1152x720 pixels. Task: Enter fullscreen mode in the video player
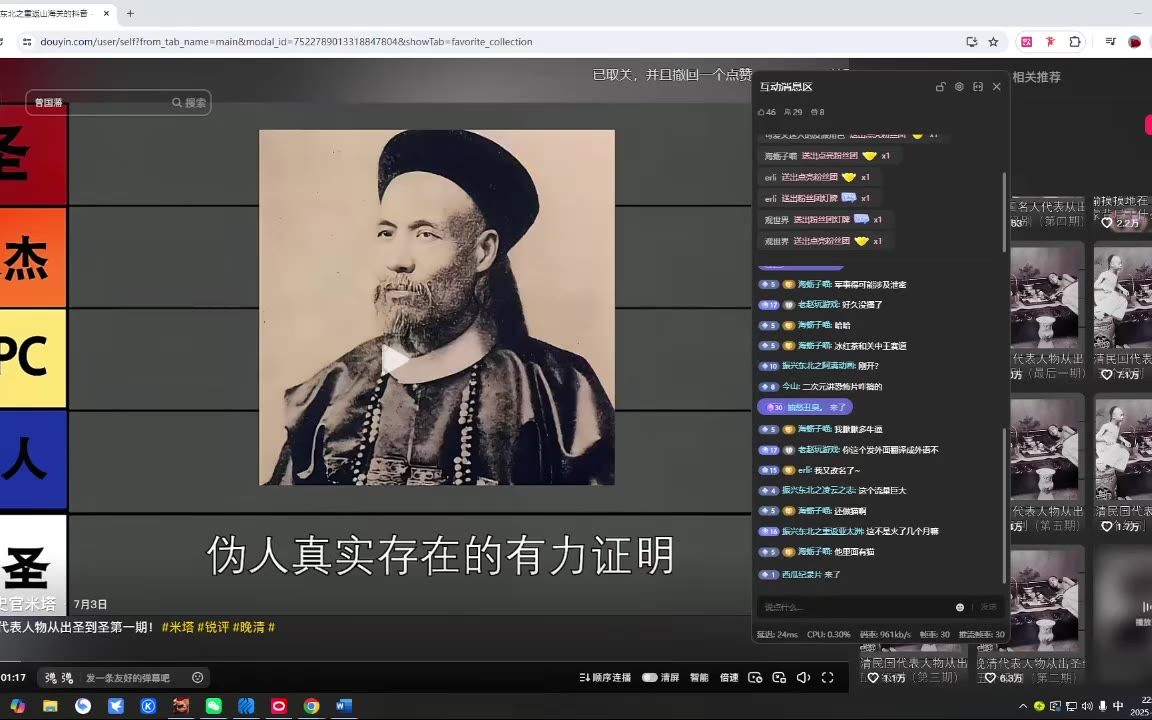click(x=827, y=678)
